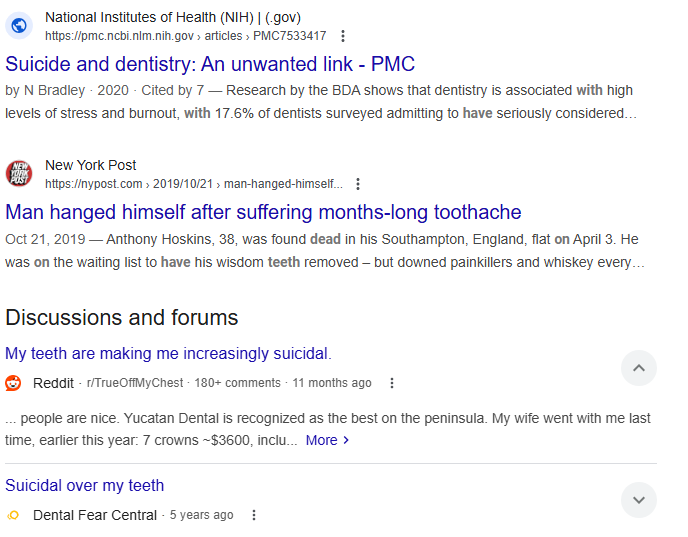
Task: Collapse the Reddit discussion with up chevron
Action: coord(639,368)
